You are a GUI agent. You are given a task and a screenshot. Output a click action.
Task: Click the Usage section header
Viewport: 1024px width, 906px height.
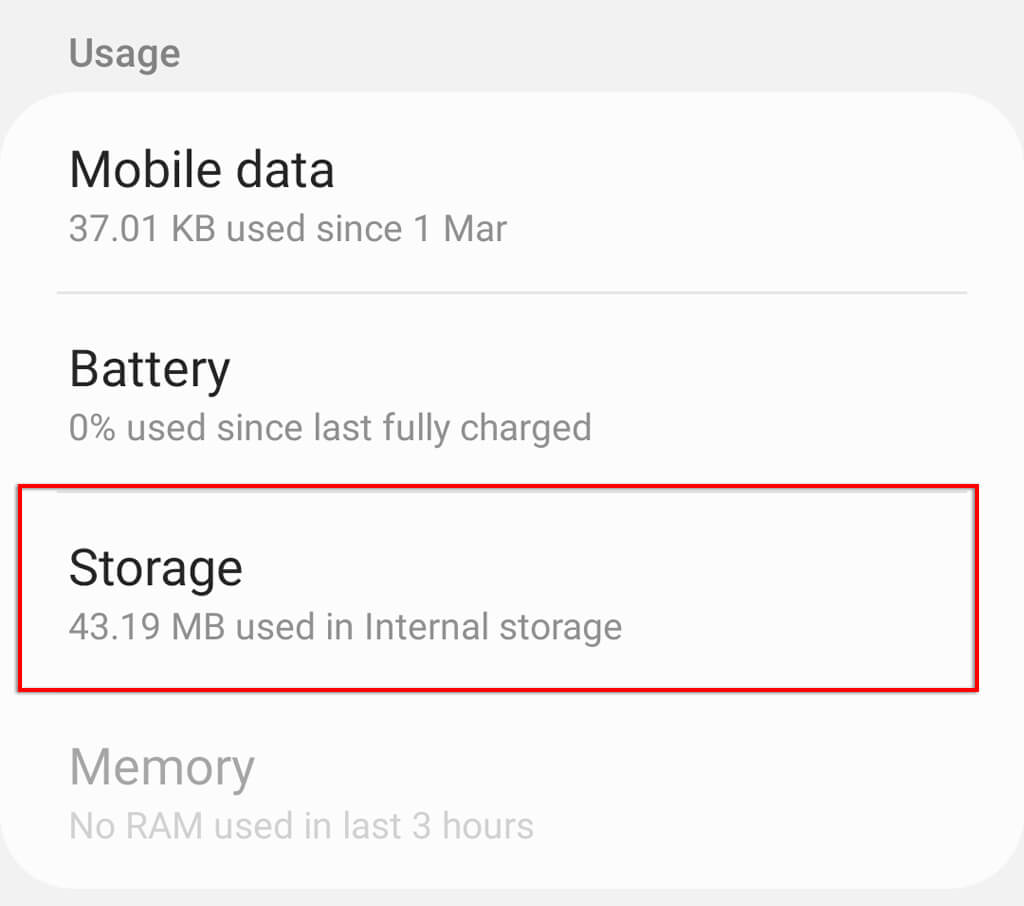click(x=124, y=53)
